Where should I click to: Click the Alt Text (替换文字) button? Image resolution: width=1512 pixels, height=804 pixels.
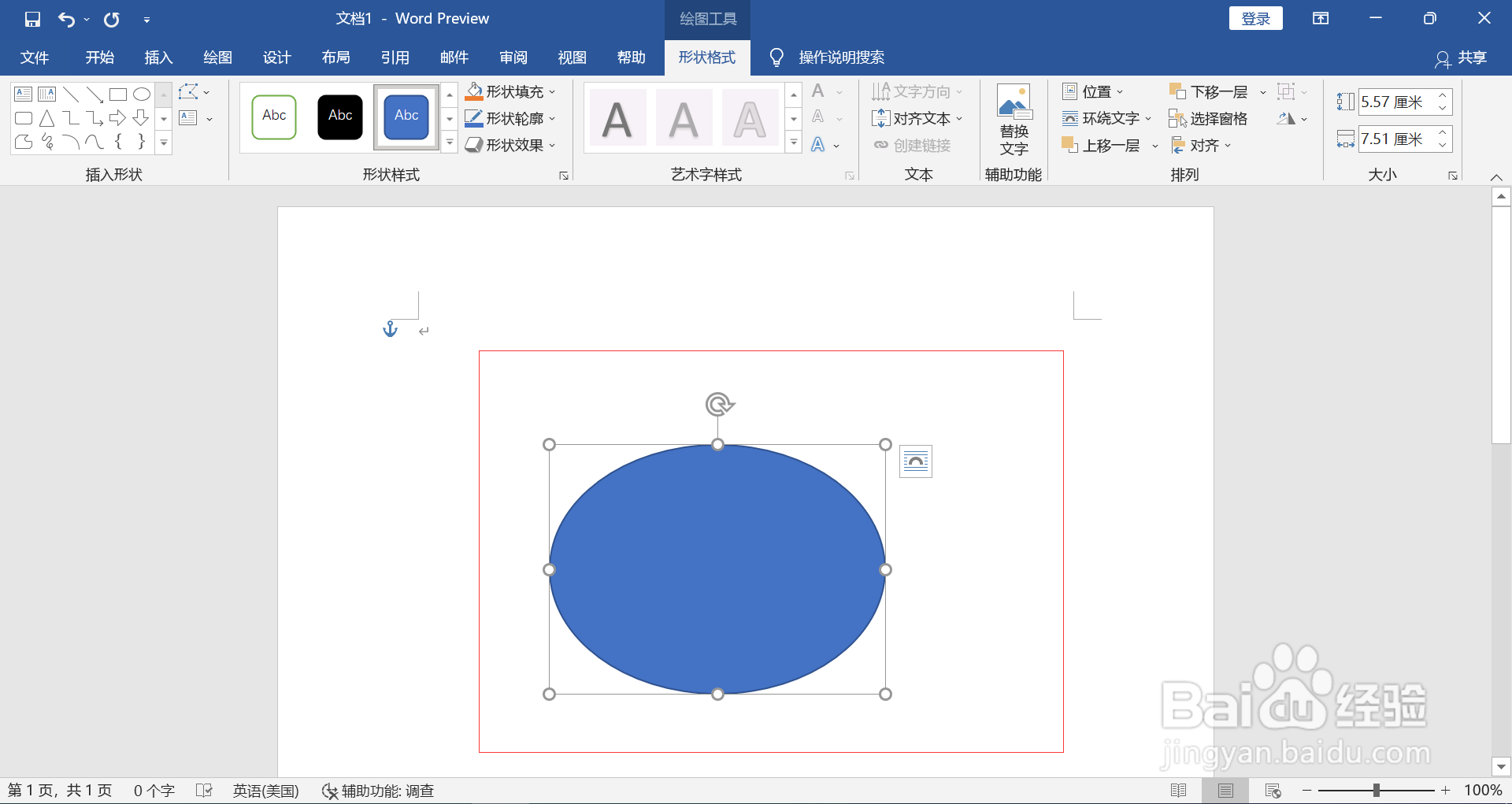pyautogui.click(x=1014, y=120)
